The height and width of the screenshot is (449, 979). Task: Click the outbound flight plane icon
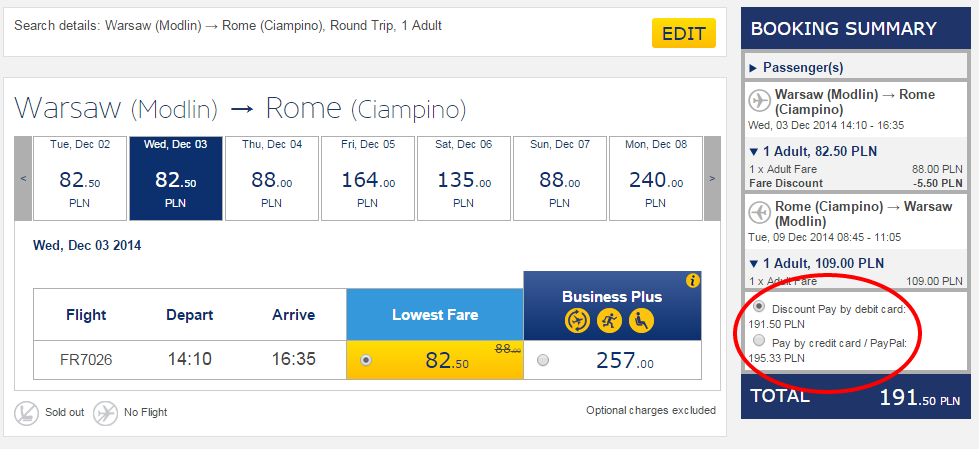click(x=759, y=101)
